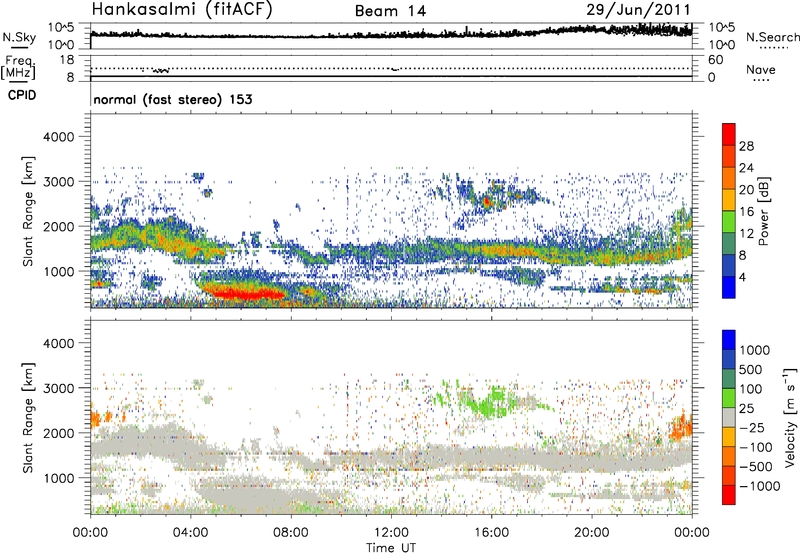Click the '4' tick on Power colorbar
The width and height of the screenshot is (800, 554).
[x=742, y=278]
